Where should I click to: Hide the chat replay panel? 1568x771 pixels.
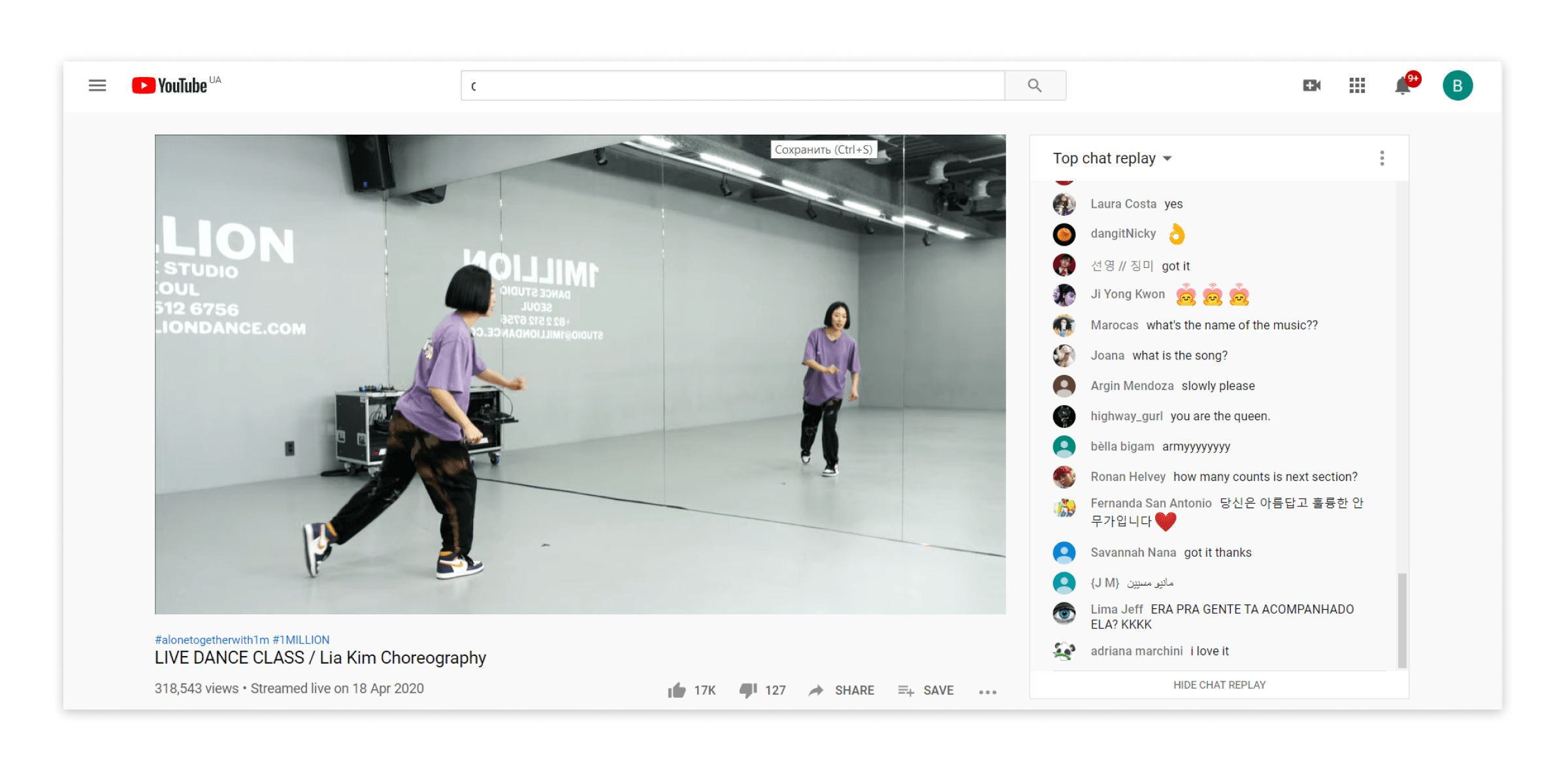[x=1218, y=685]
